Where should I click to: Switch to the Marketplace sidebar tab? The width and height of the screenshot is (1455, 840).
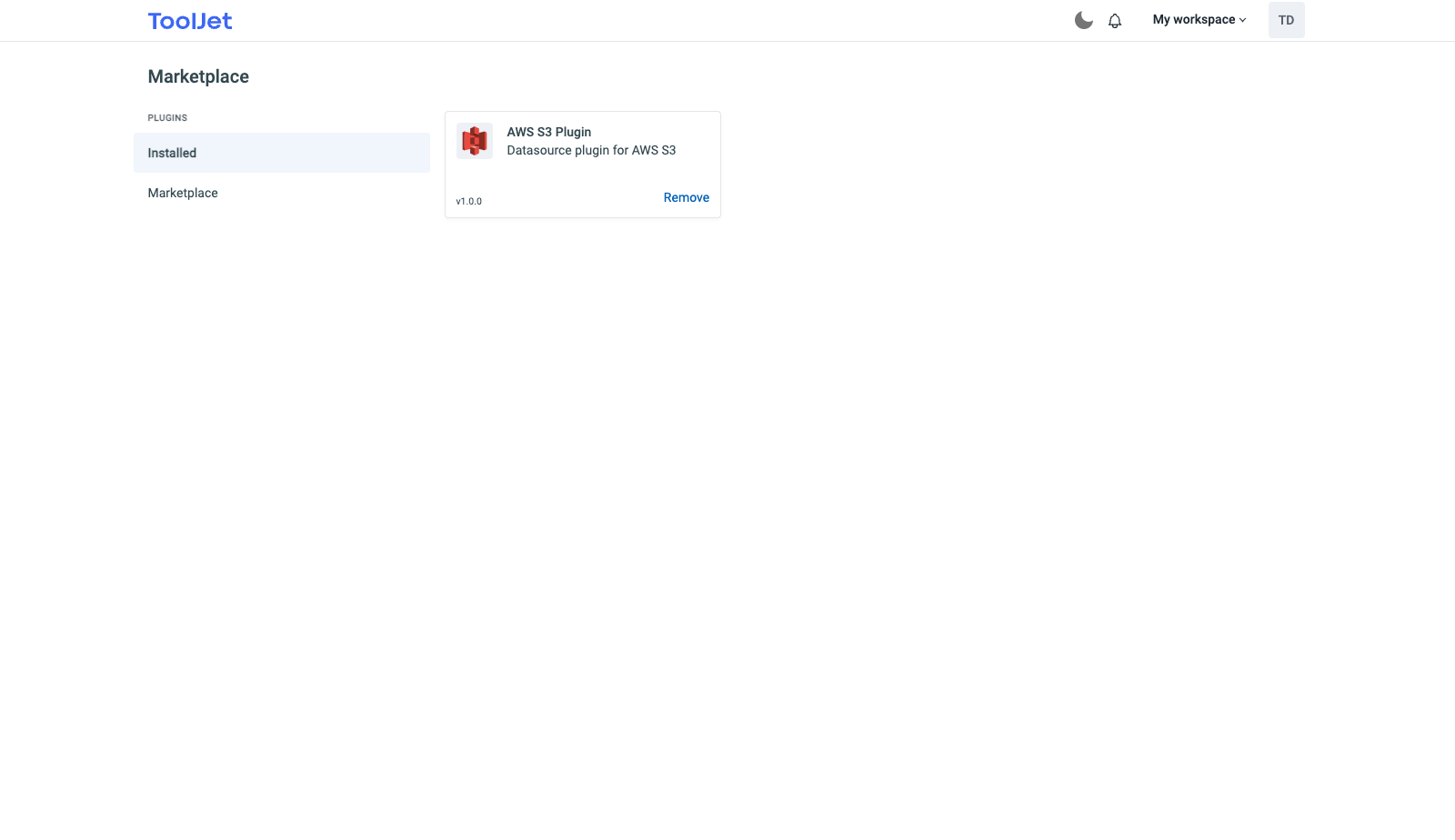click(x=183, y=193)
